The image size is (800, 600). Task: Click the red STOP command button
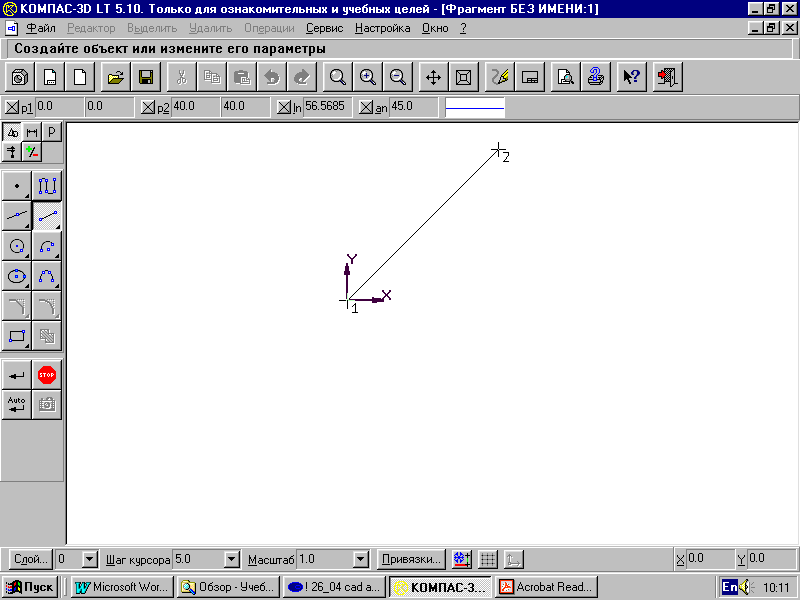(x=47, y=375)
